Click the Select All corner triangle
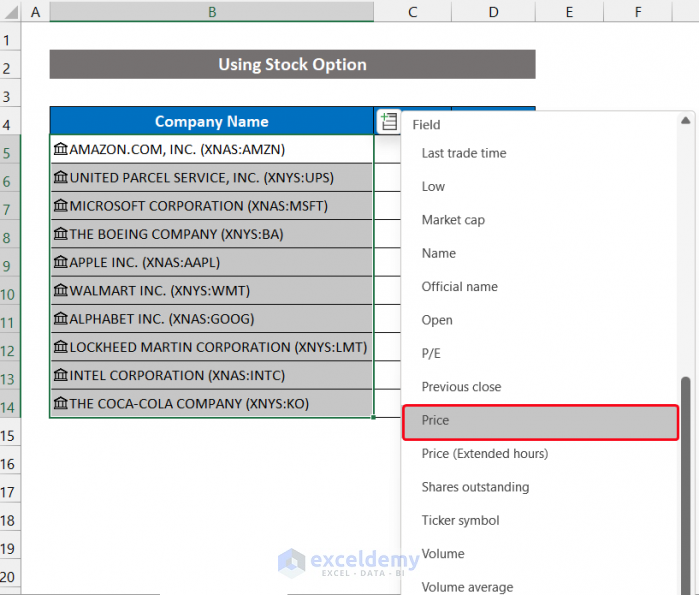Viewport: 699px width, 595px height. tap(11, 12)
